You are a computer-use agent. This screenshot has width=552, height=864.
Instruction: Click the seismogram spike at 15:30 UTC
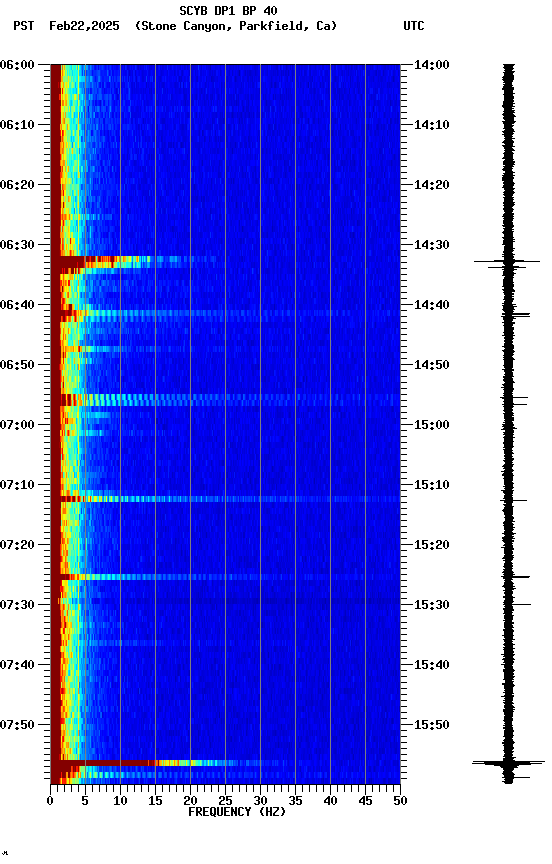[x=521, y=604]
